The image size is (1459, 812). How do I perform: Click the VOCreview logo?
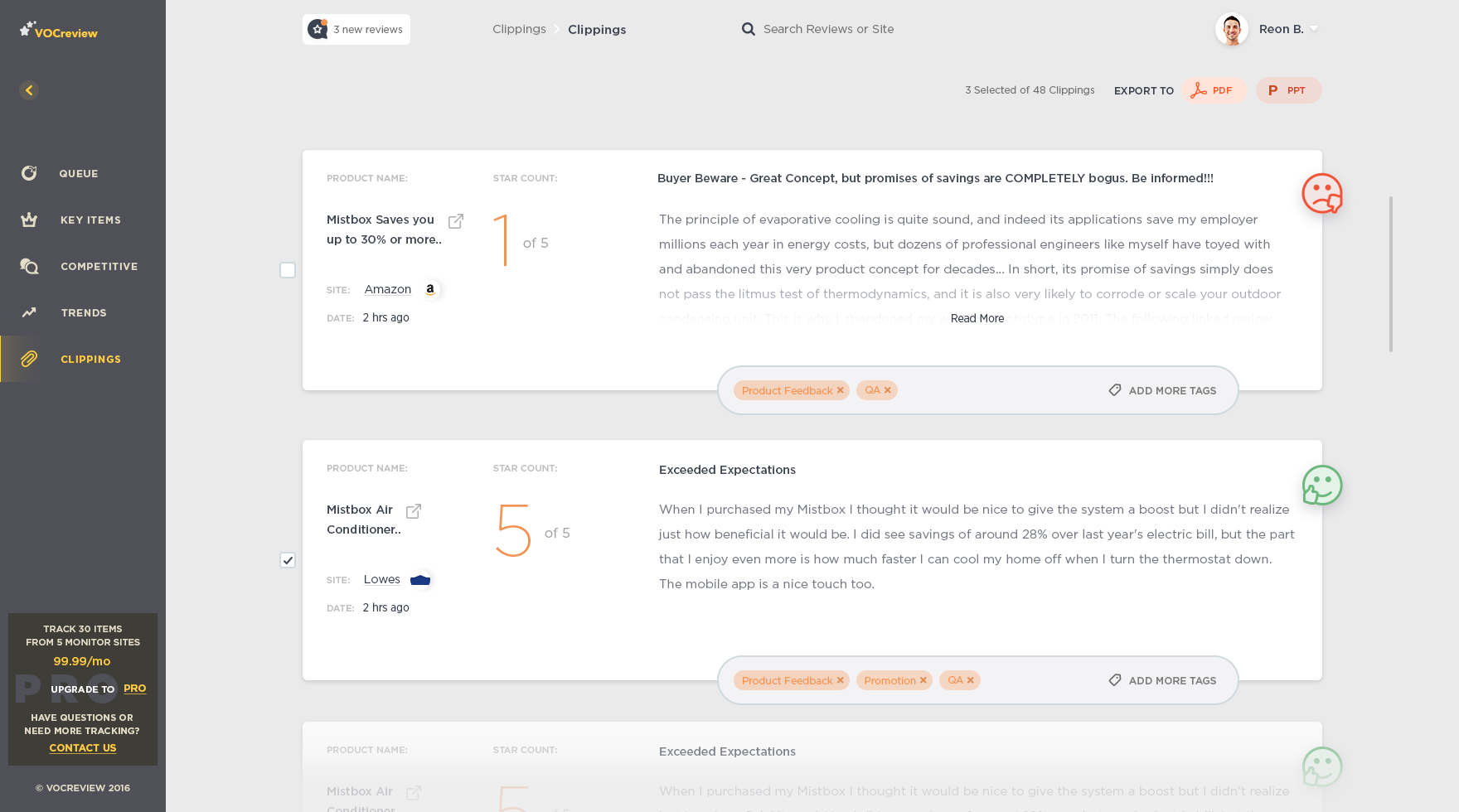(58, 31)
